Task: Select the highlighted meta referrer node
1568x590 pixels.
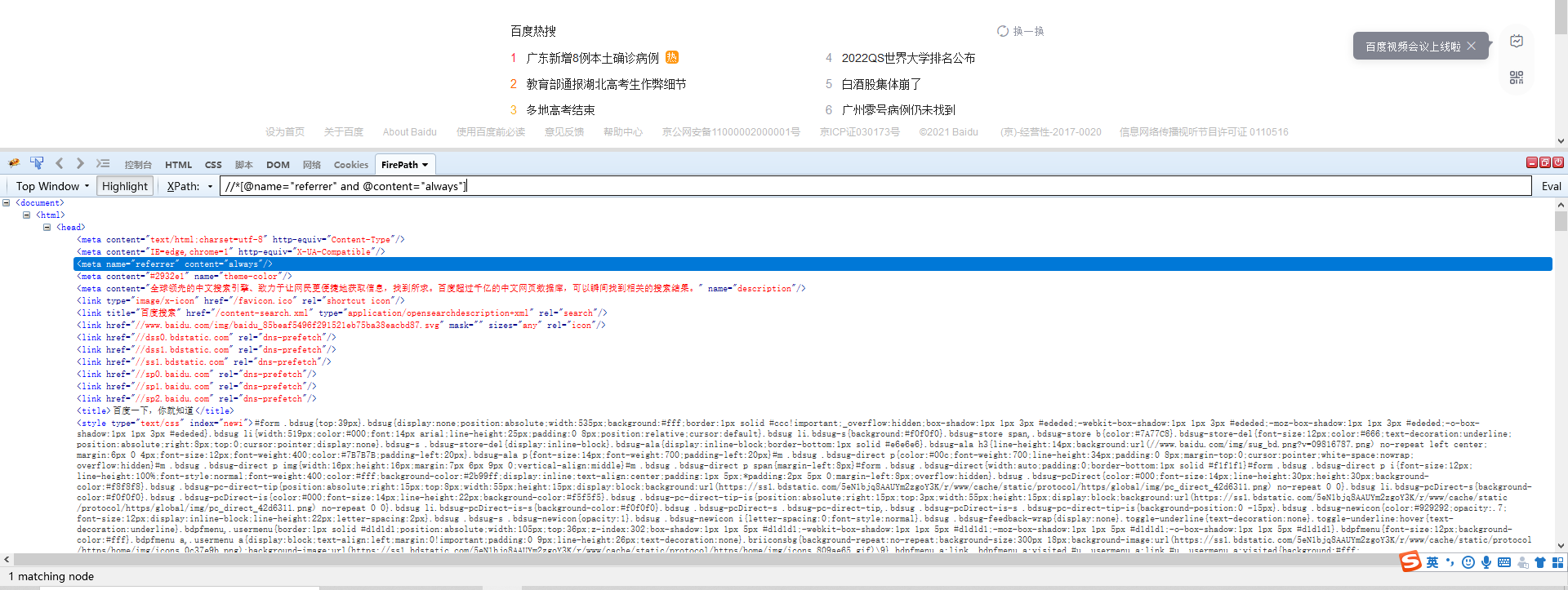Action: (813, 264)
